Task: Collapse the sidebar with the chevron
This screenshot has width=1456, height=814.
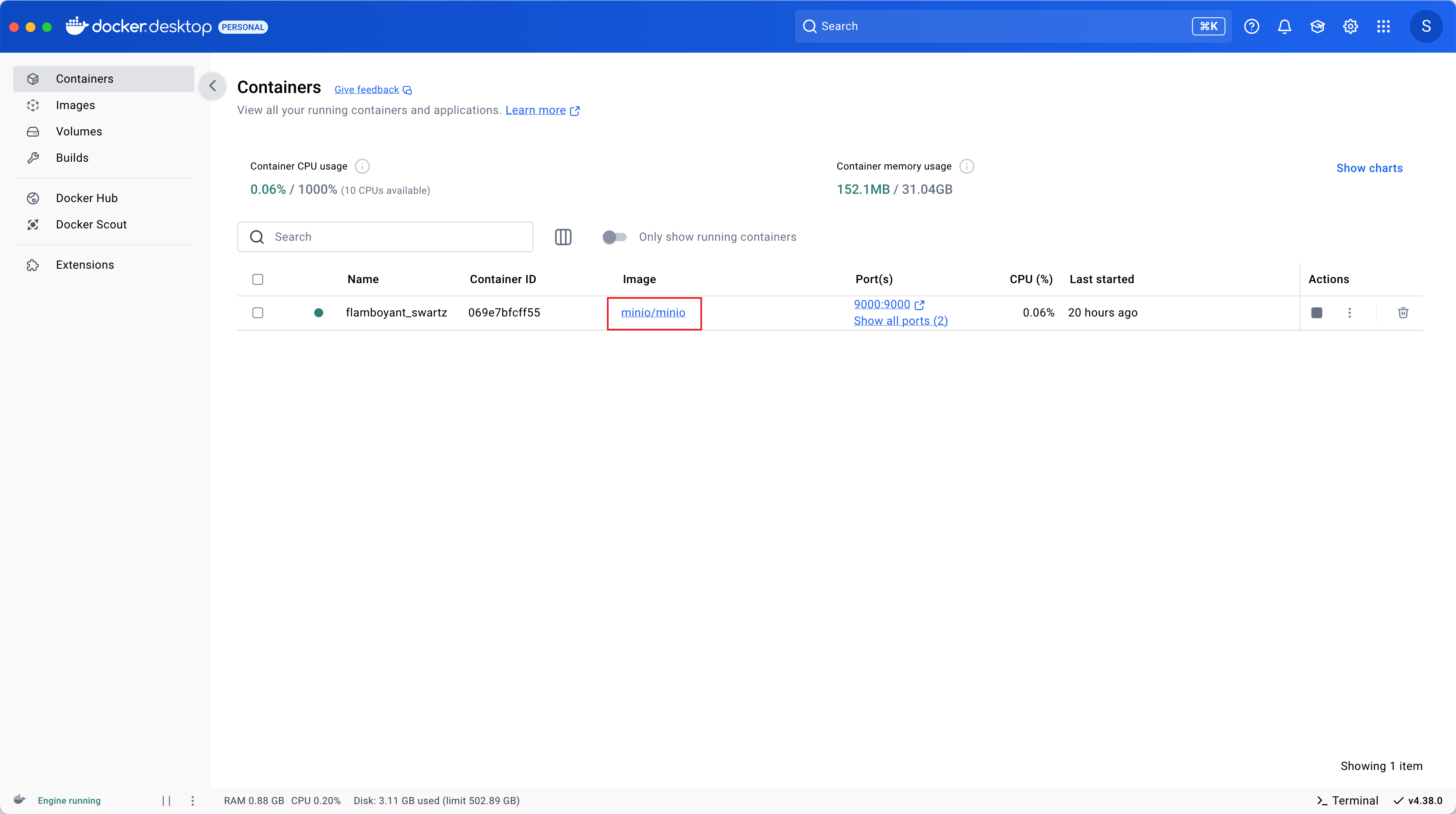Action: click(x=212, y=86)
